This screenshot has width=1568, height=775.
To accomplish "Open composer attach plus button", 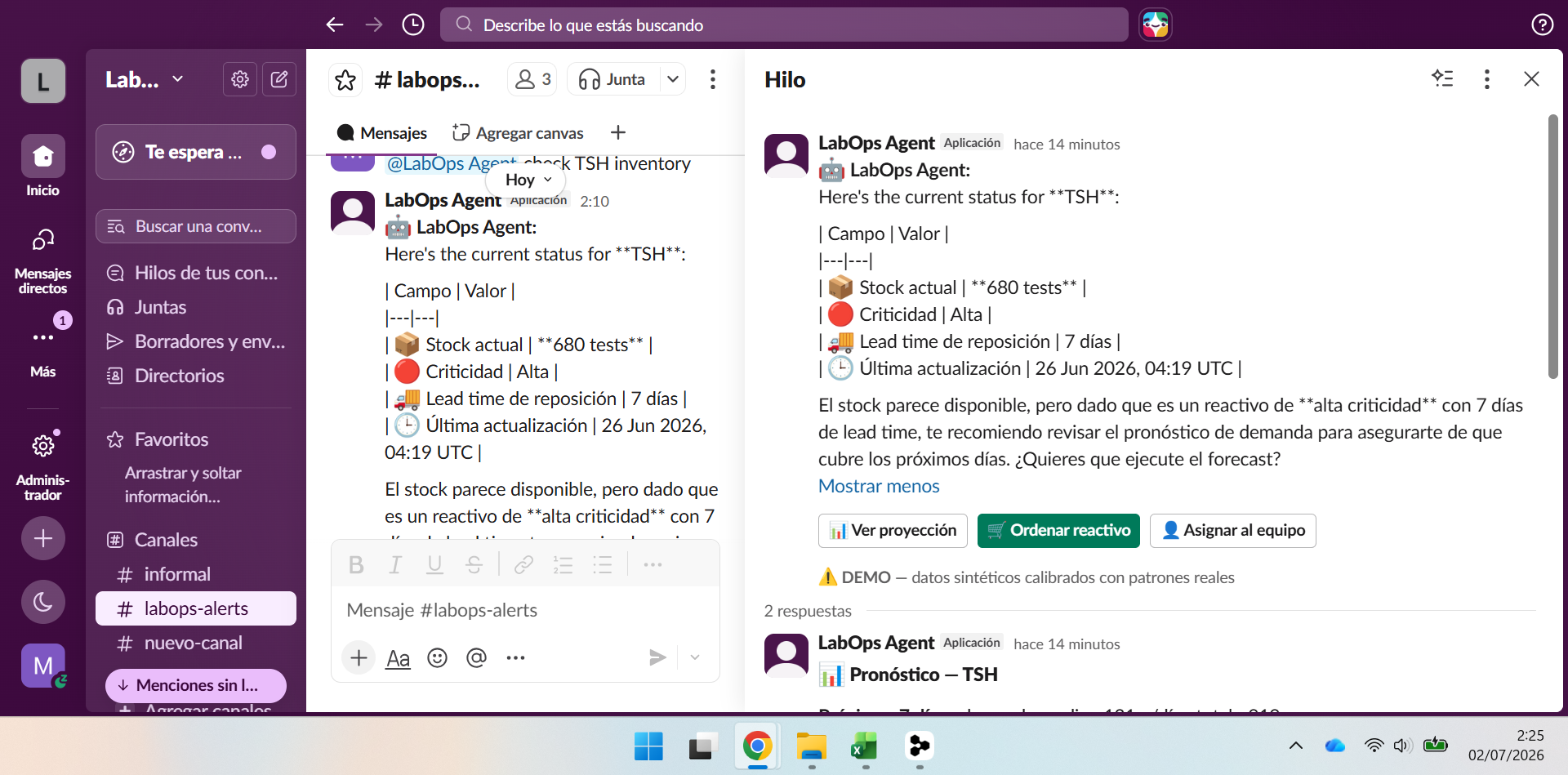I will click(x=359, y=657).
